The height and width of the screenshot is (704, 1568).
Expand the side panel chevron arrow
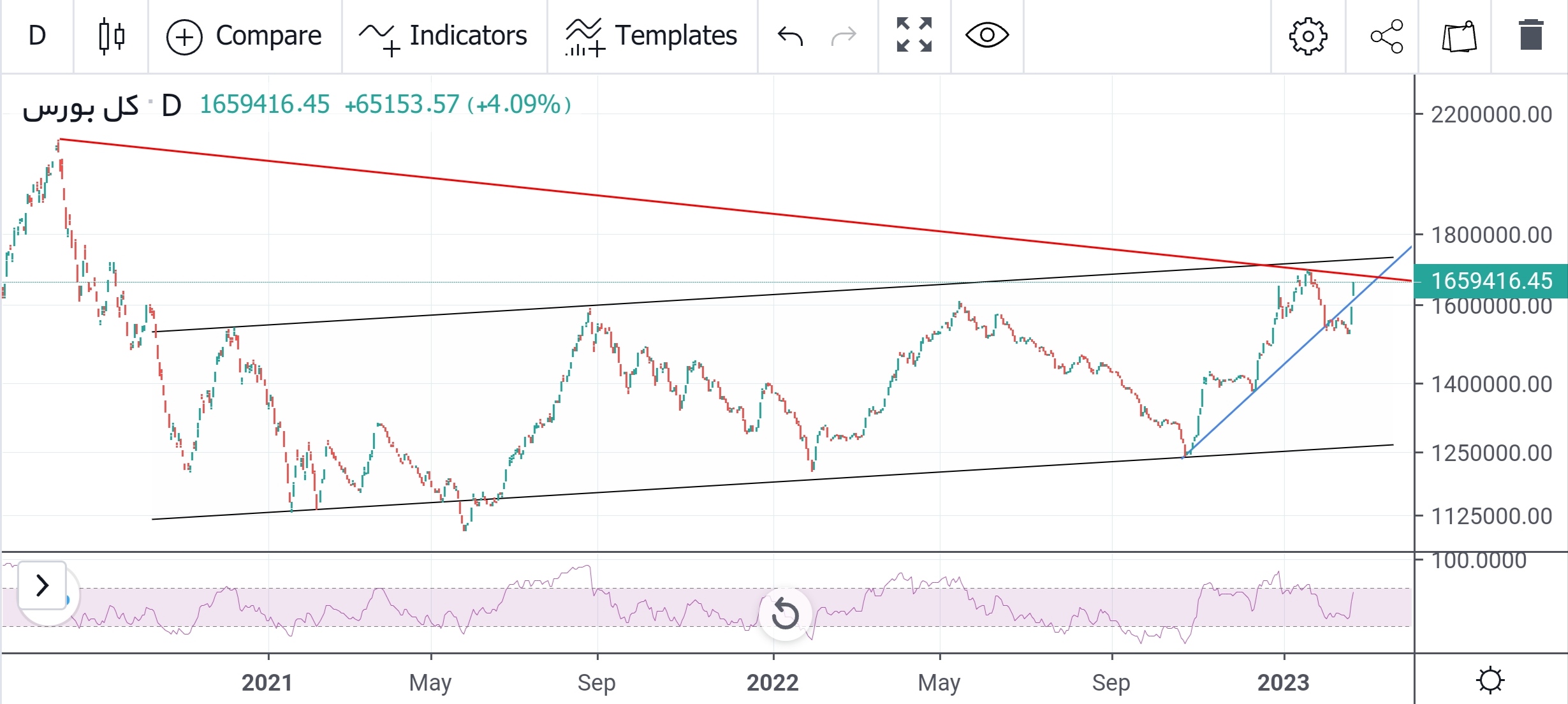(x=42, y=585)
